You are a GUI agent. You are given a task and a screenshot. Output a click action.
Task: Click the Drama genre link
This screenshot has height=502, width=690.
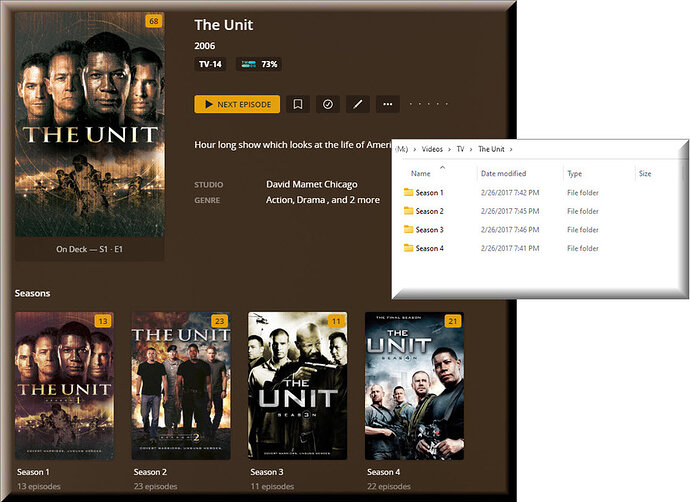pyautogui.click(x=311, y=200)
